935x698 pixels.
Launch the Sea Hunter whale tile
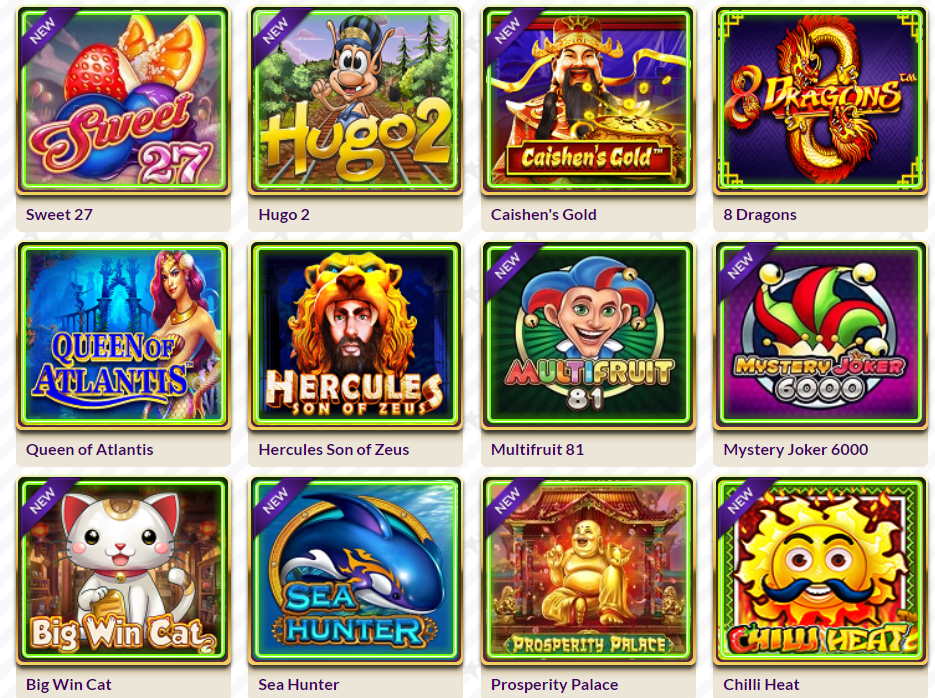click(355, 570)
